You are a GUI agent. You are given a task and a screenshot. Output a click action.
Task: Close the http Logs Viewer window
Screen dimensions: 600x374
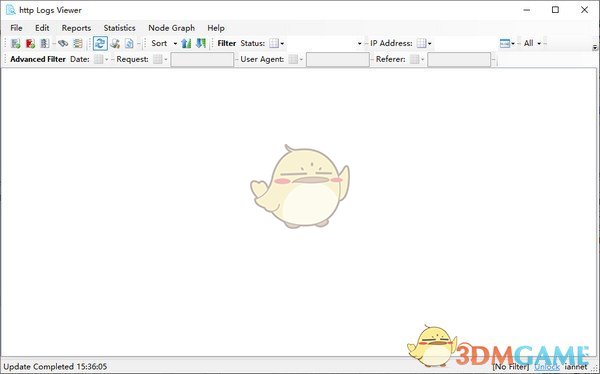click(584, 10)
